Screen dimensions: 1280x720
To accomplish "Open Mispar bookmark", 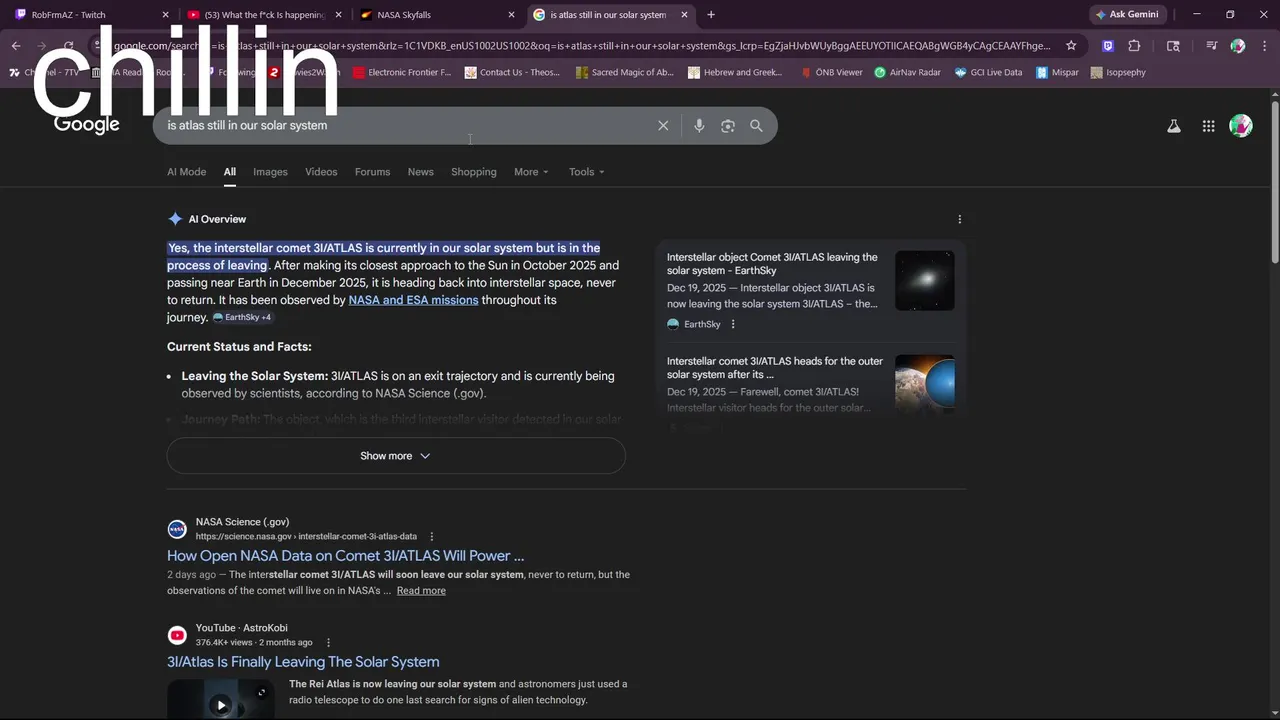I will coord(1057,73).
